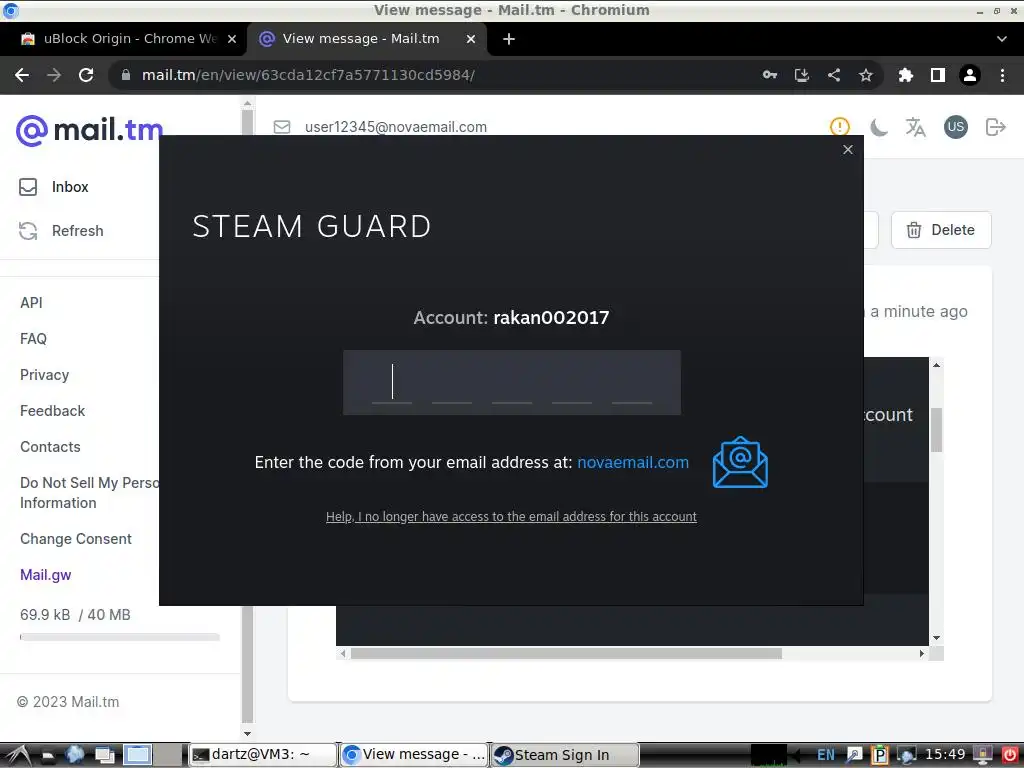
Task: Click the 15:49 clock in taskbar
Action: coord(945,754)
